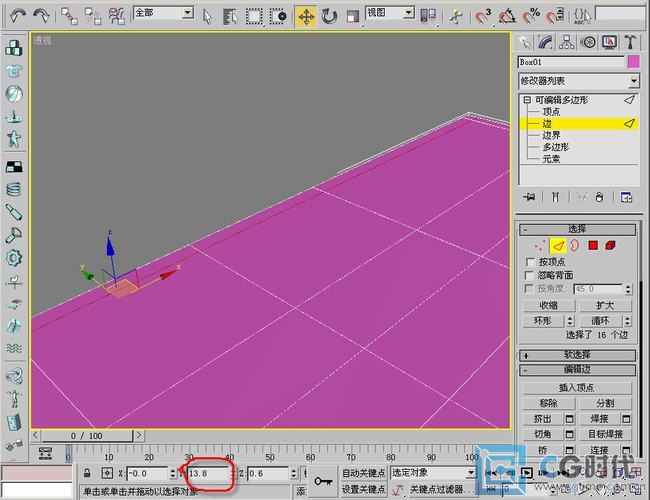This screenshot has height=500, width=650.
Task: Click the Set Key big key icon
Action: (324, 481)
